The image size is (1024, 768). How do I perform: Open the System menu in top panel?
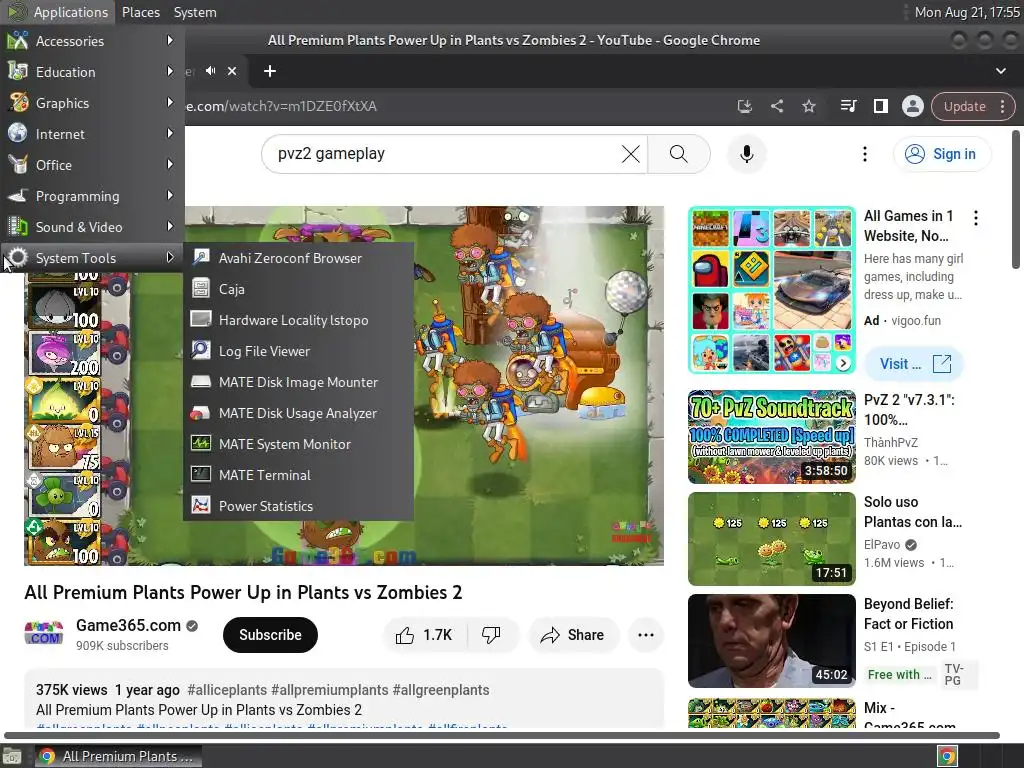pyautogui.click(x=195, y=12)
